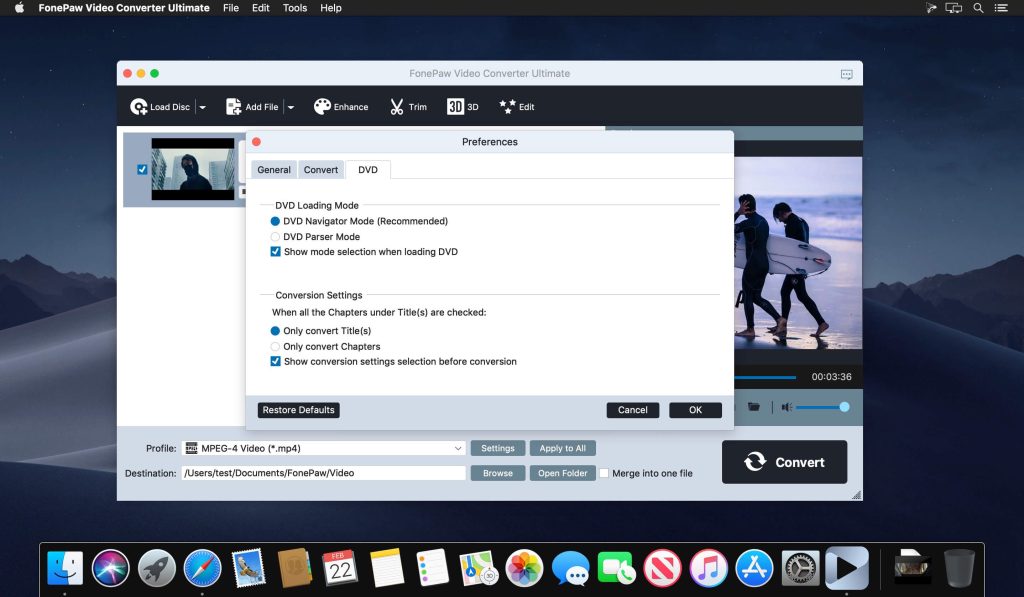The height and width of the screenshot is (597, 1024).
Task: Open the Enhance tool
Action: (x=340, y=106)
